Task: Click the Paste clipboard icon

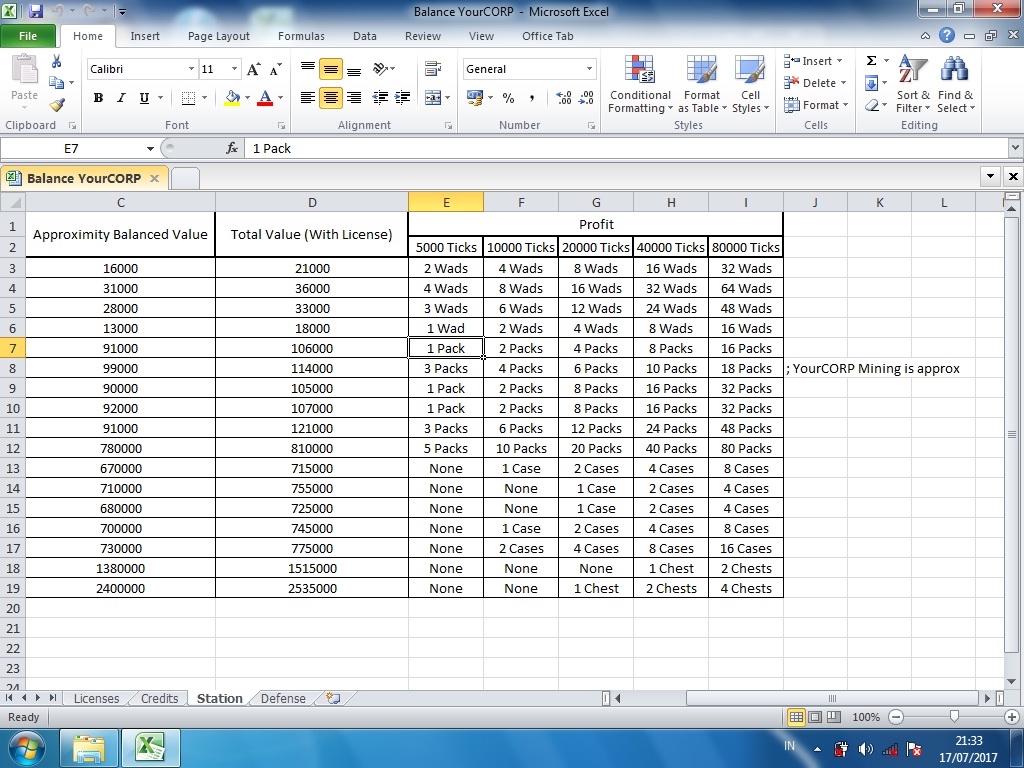Action: 25,70
